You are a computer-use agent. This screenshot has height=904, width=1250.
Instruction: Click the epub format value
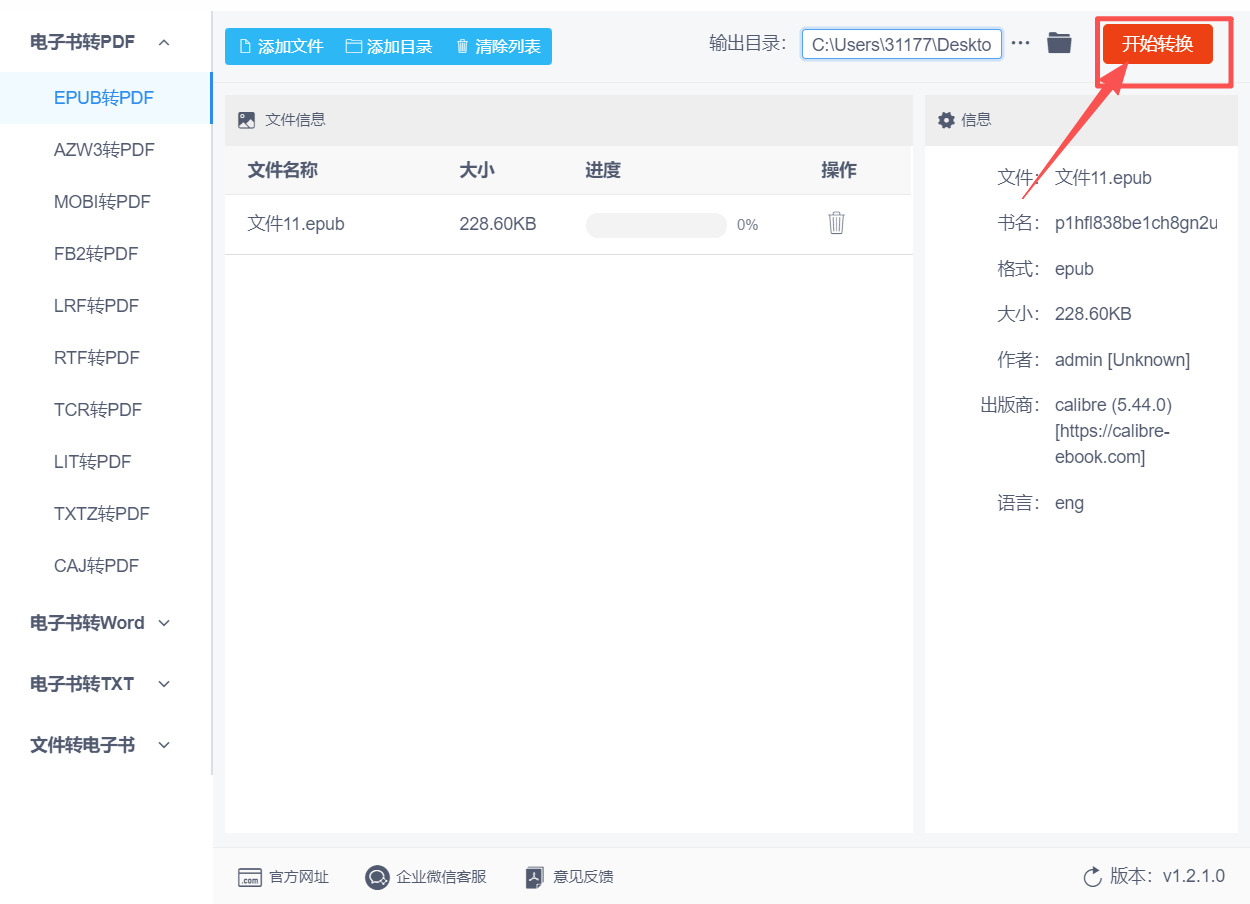(x=1074, y=269)
